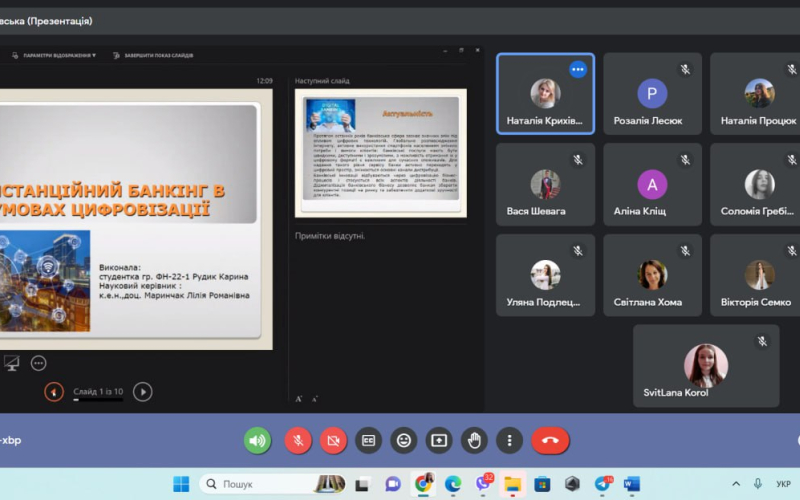Open more slide show options circle button
The image size is (800, 500).
[39, 363]
